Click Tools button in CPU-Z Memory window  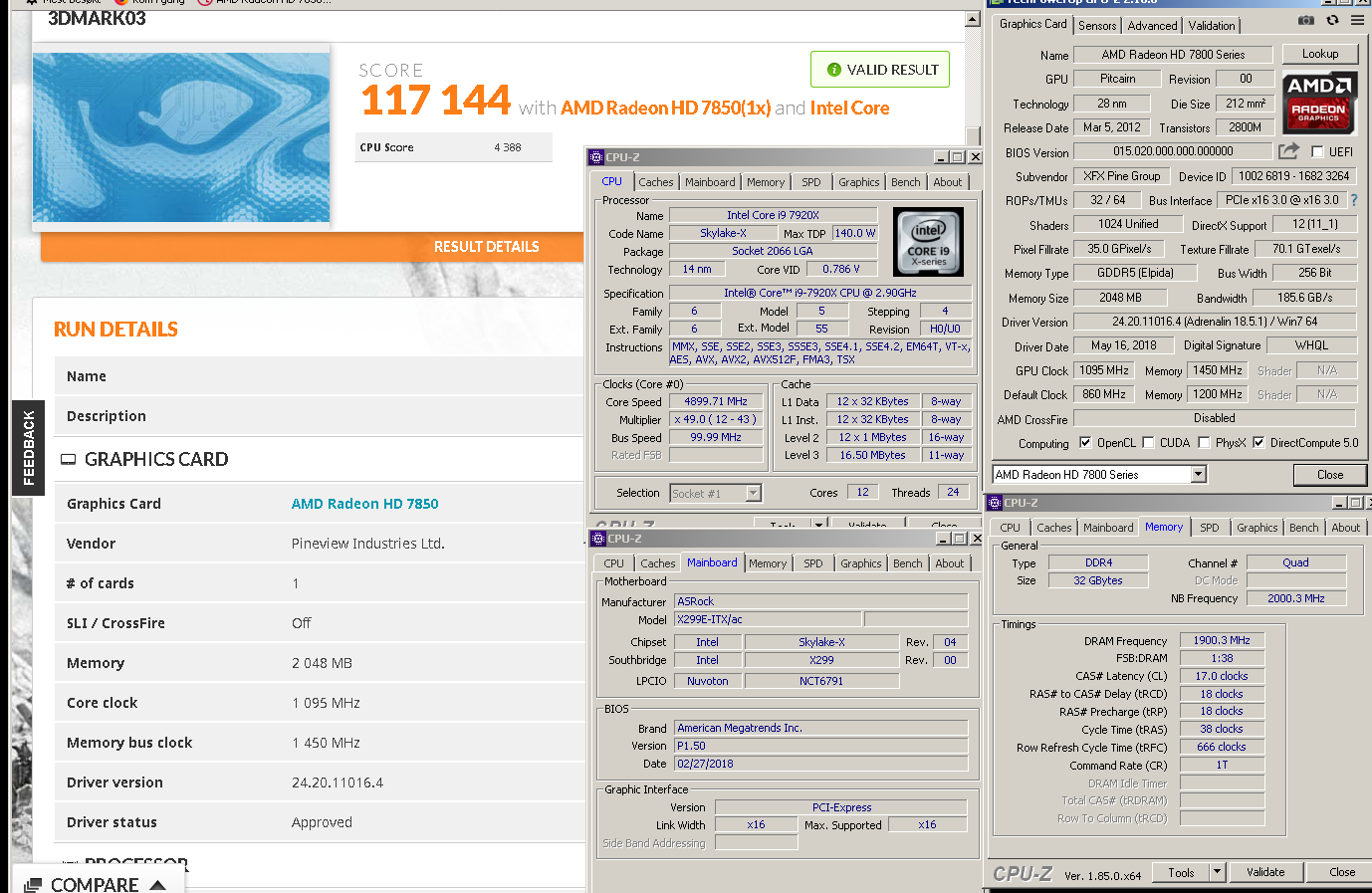tap(1181, 872)
